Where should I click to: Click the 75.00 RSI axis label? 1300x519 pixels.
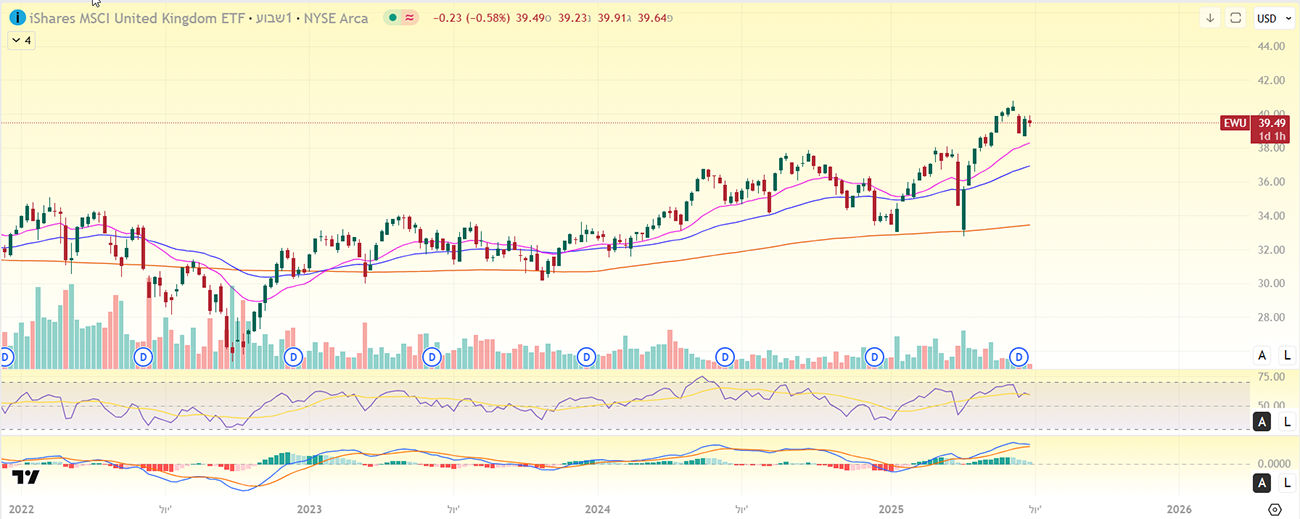[1273, 377]
